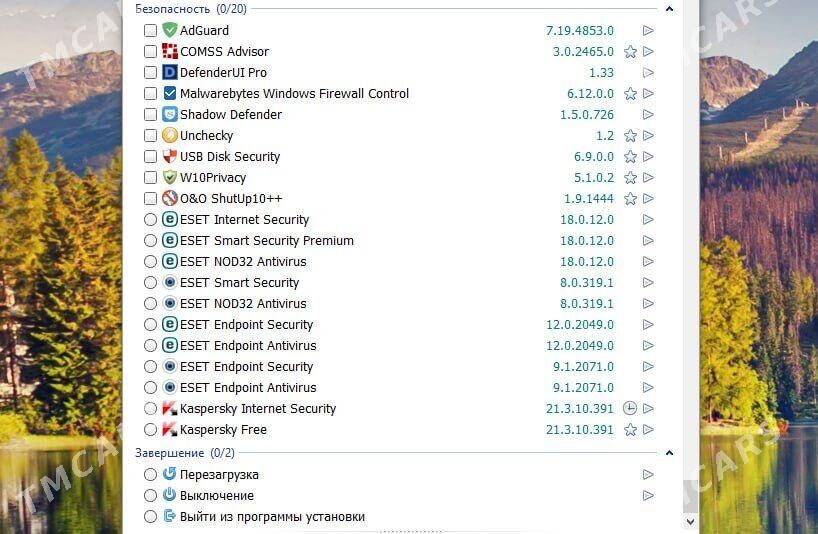The image size is (818, 534).
Task: Enable the Malwarebytes Windows Firewall Control checkbox
Action: (x=150, y=93)
